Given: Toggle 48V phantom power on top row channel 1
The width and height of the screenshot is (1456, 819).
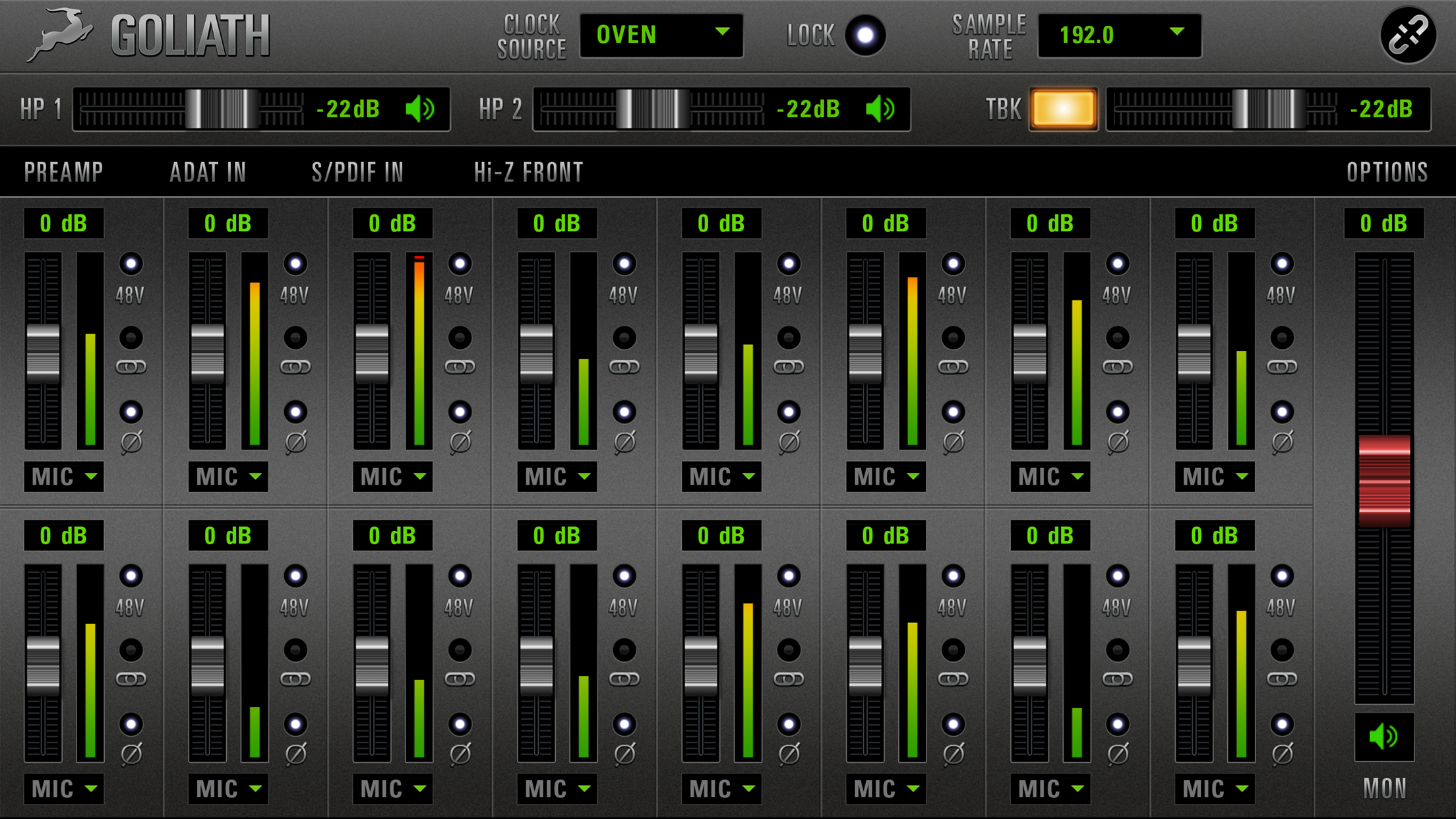Looking at the screenshot, I should [131, 264].
